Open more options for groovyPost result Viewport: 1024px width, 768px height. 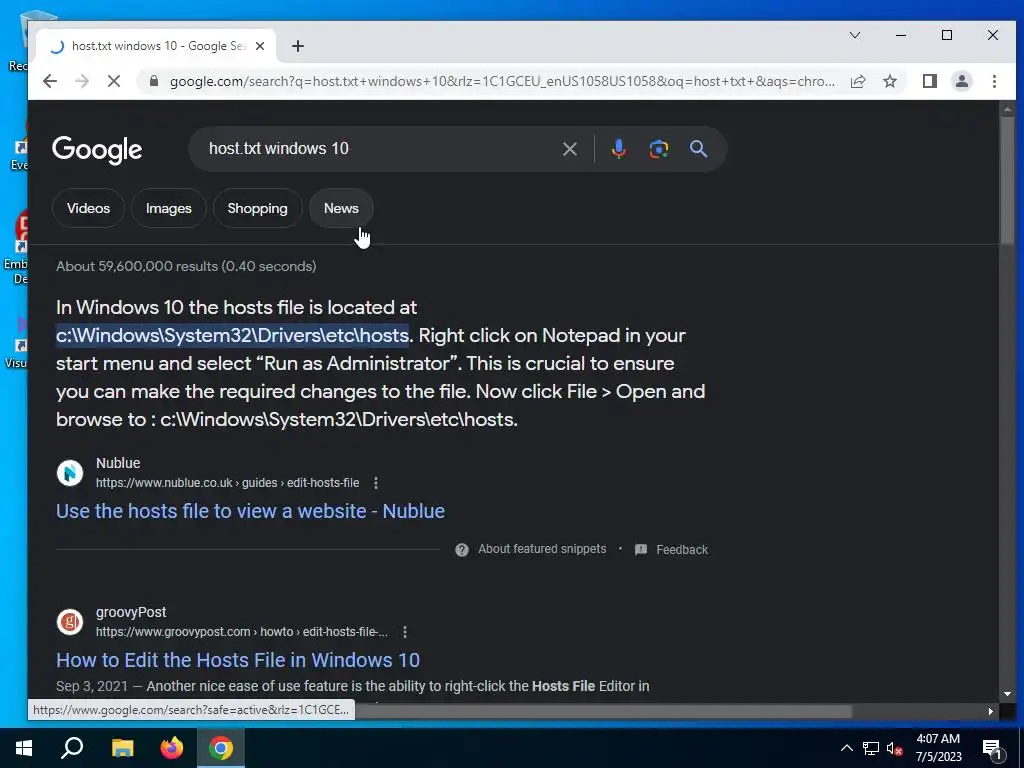(405, 632)
